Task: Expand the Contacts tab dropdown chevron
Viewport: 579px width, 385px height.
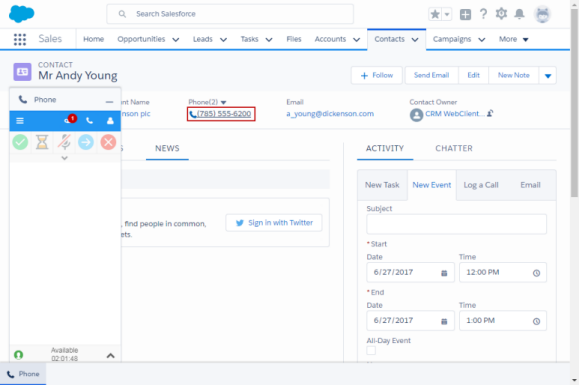Action: [x=415, y=39]
